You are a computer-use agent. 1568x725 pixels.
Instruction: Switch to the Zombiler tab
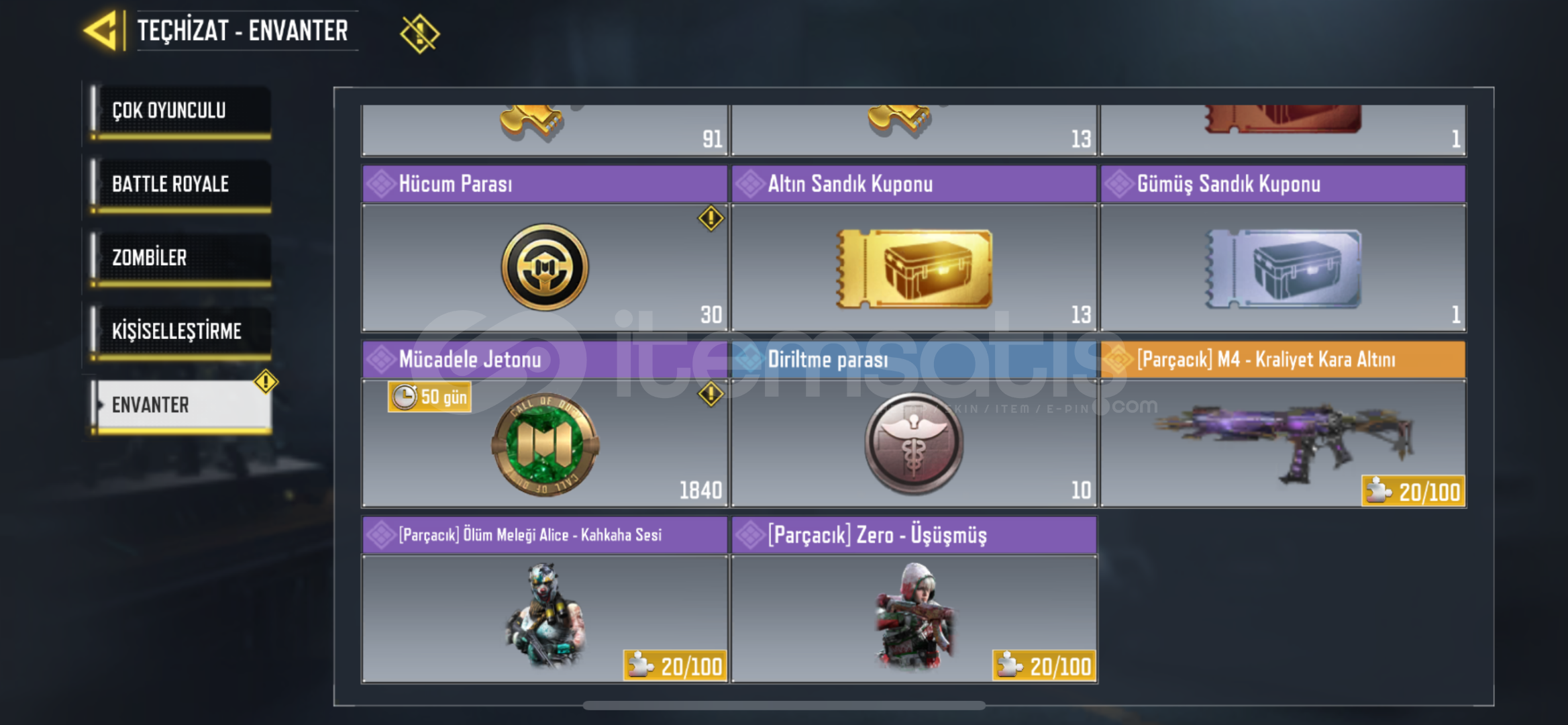coord(181,258)
